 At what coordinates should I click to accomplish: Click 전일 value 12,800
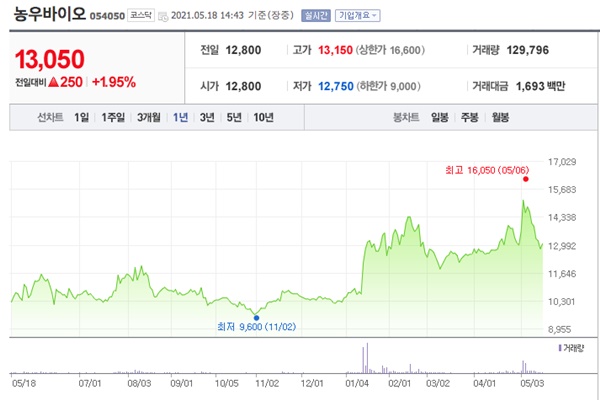[243, 50]
